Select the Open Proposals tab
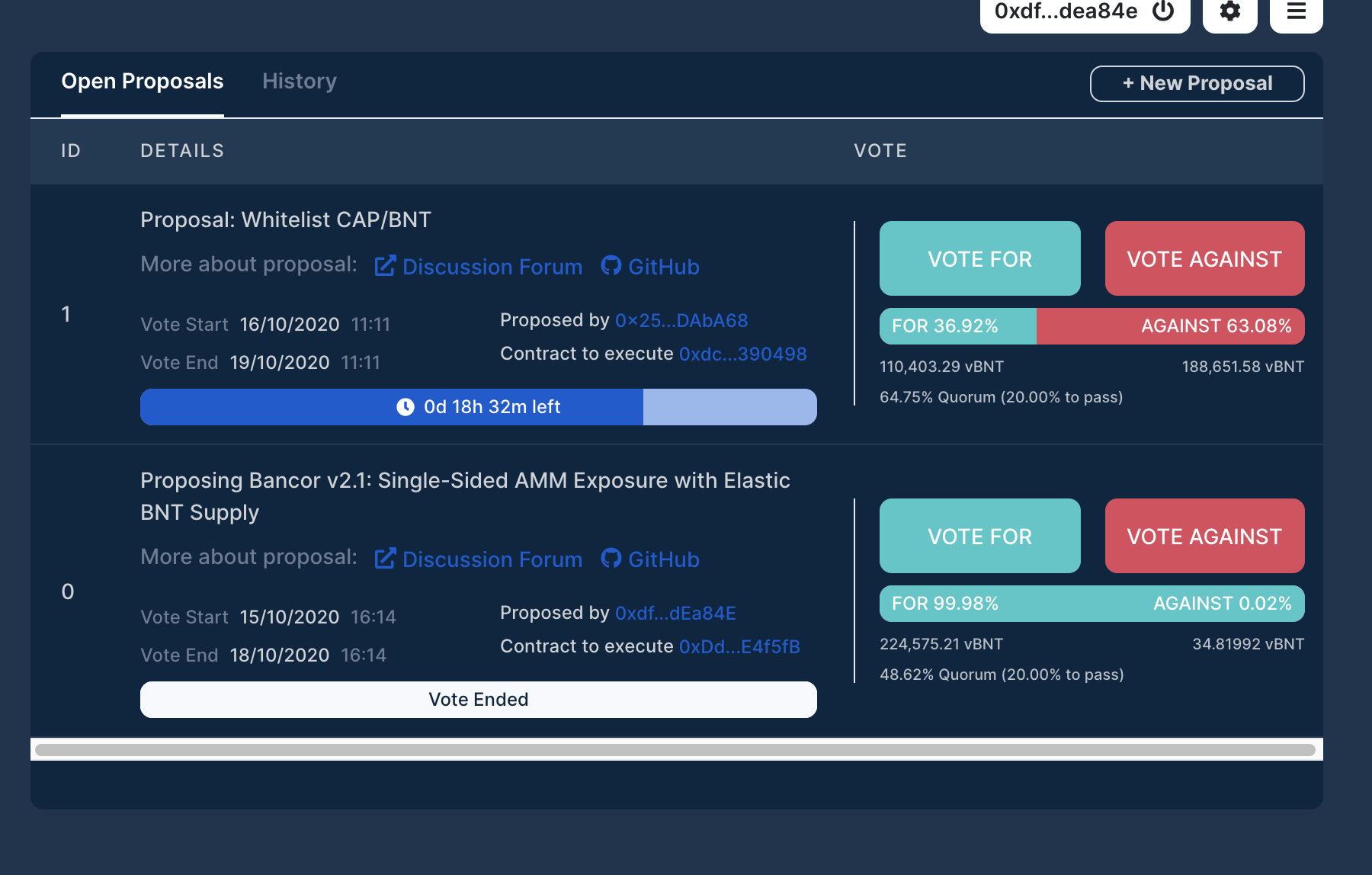The width and height of the screenshot is (1372, 875). click(x=143, y=82)
